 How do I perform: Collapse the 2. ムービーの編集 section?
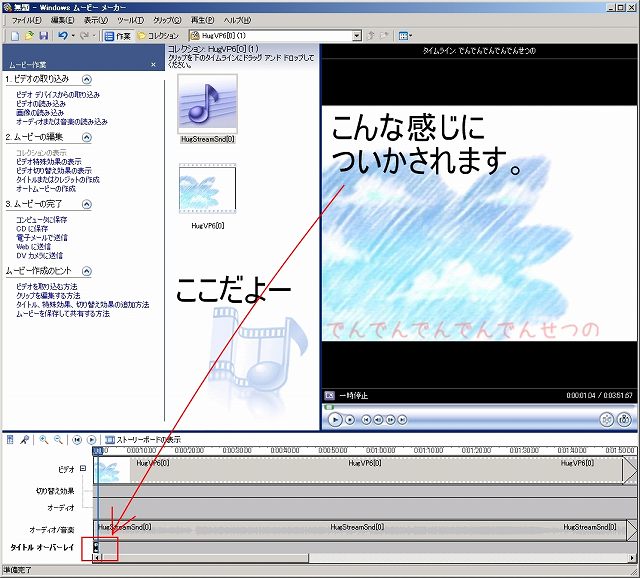(x=87, y=137)
